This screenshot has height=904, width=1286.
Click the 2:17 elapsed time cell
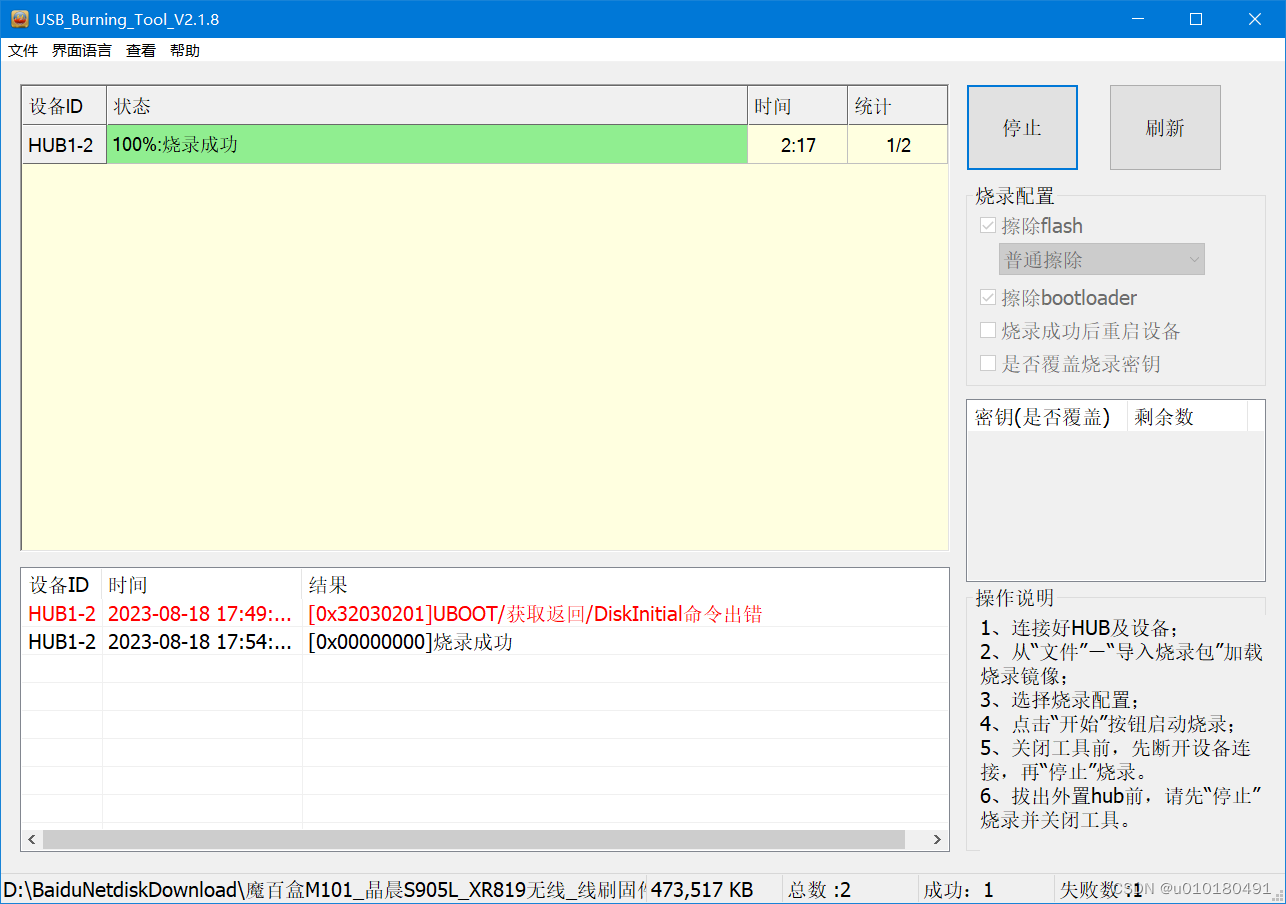pos(798,145)
